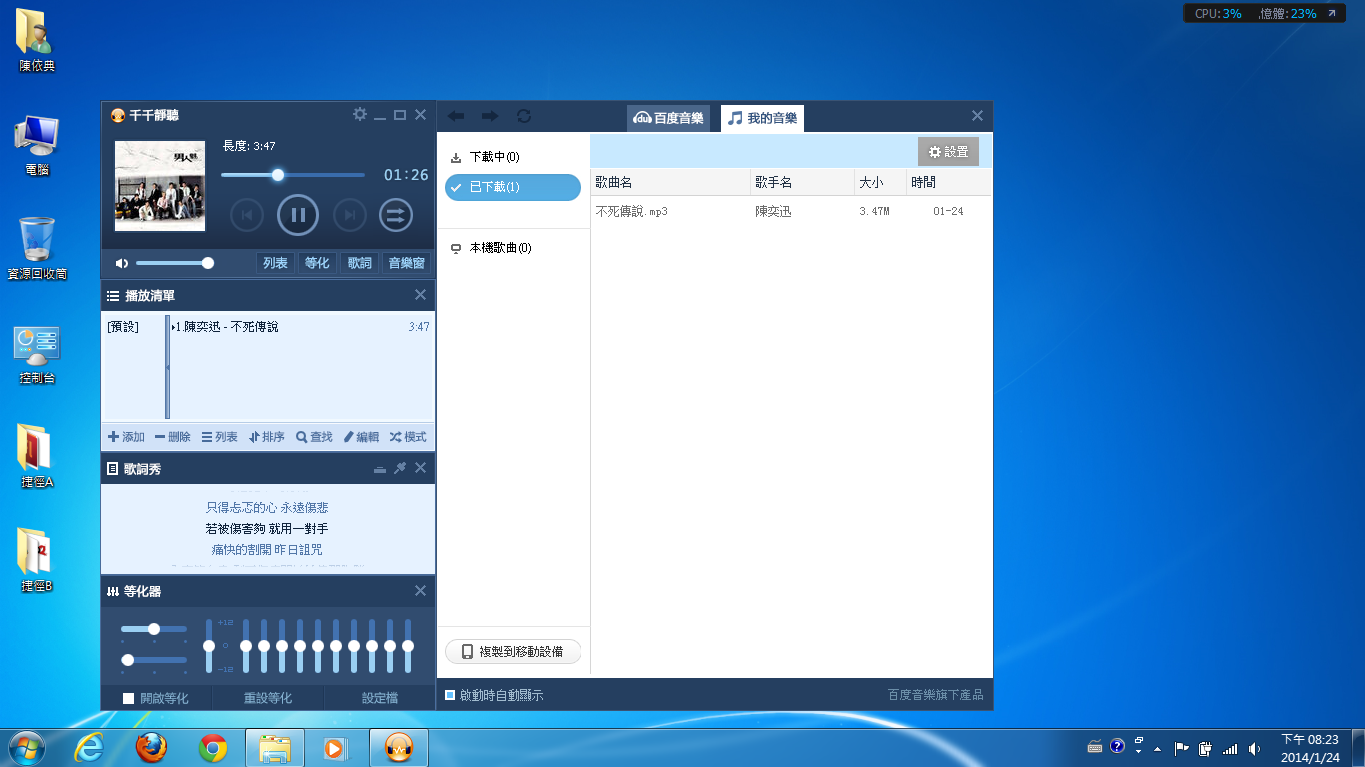Sort by 大小 column header
The height and width of the screenshot is (767, 1365).
(x=880, y=182)
